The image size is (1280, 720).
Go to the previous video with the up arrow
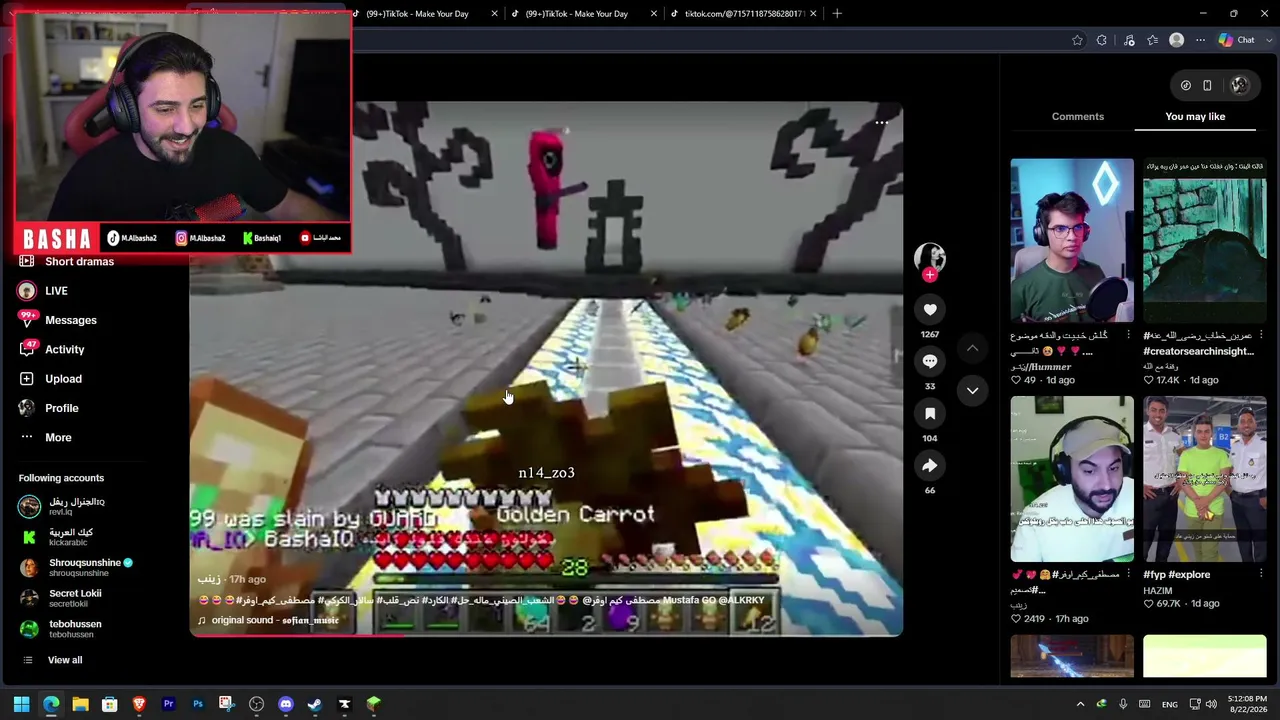(972, 348)
